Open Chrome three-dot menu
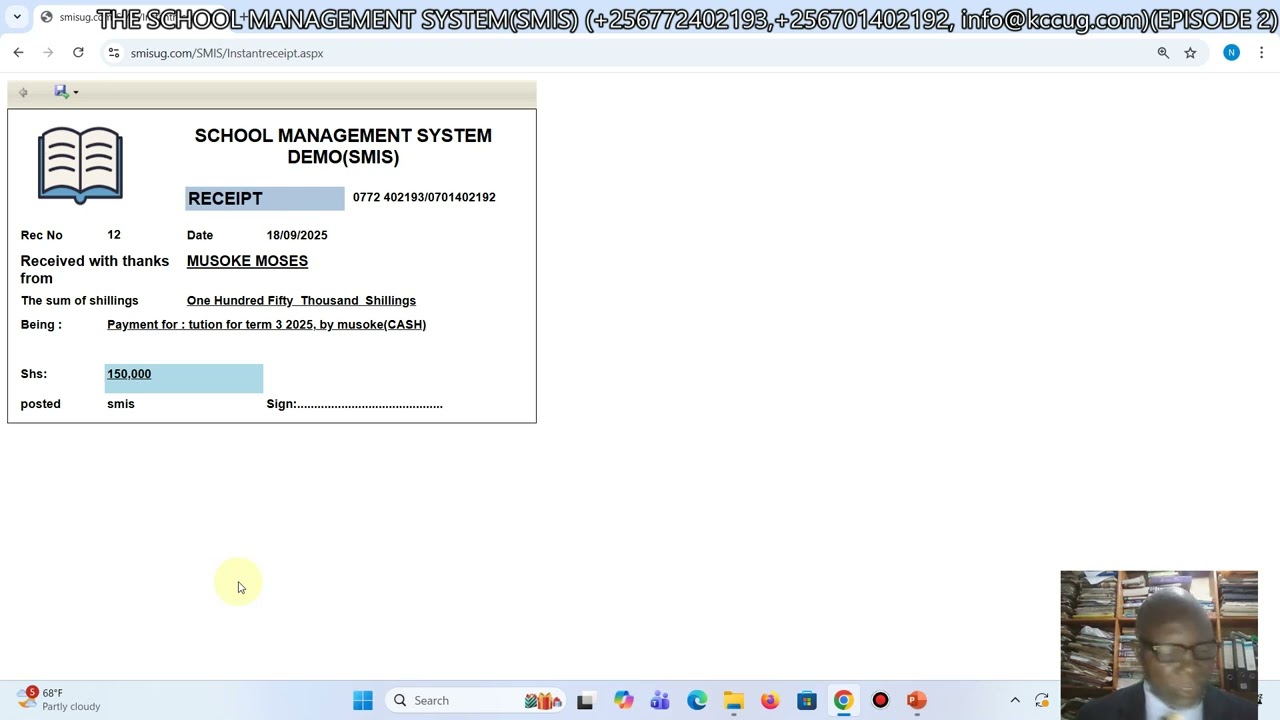Screen dimensions: 1280x720 (x=1261, y=53)
